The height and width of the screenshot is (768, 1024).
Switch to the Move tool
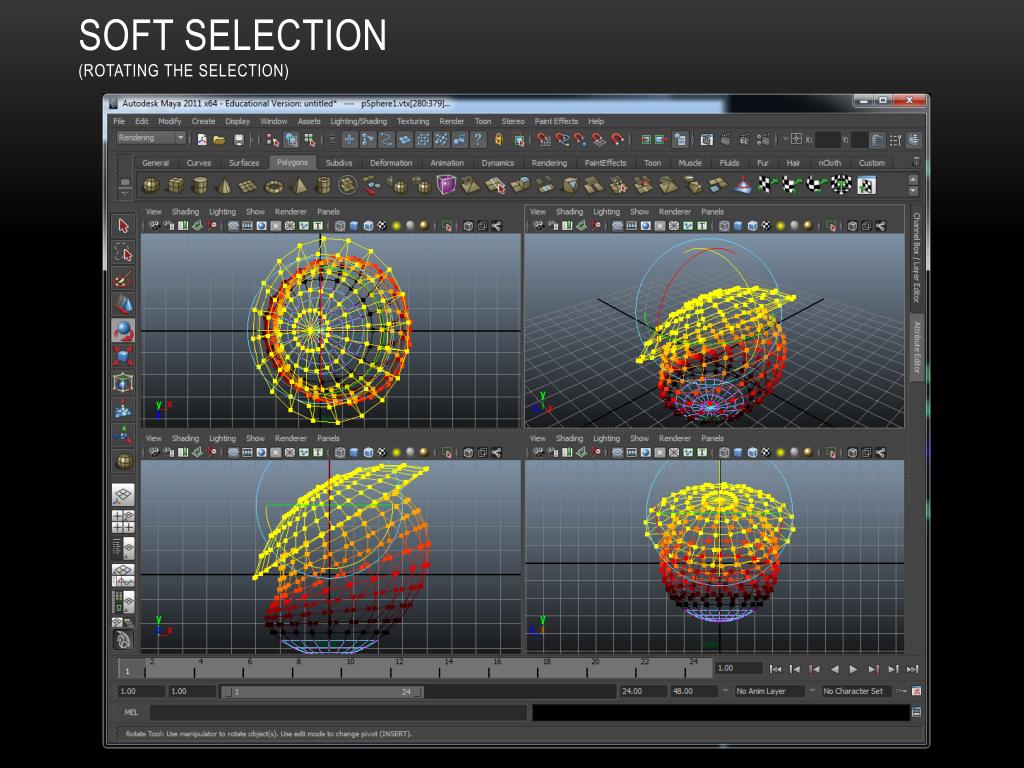[x=123, y=304]
